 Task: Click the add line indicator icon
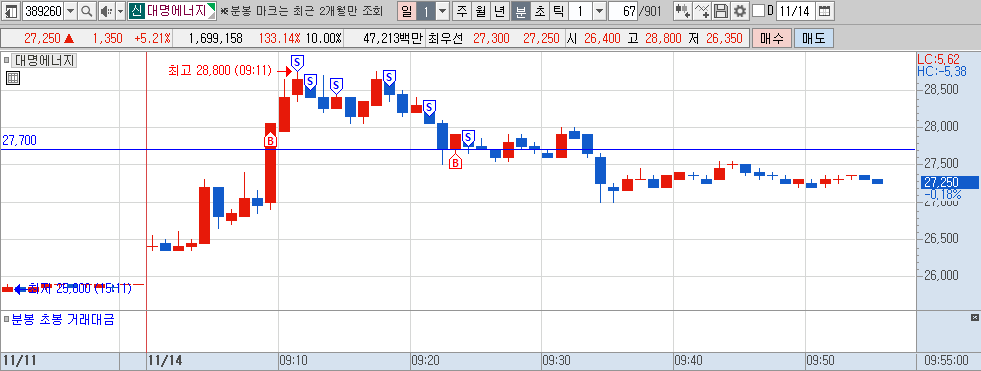[703, 11]
